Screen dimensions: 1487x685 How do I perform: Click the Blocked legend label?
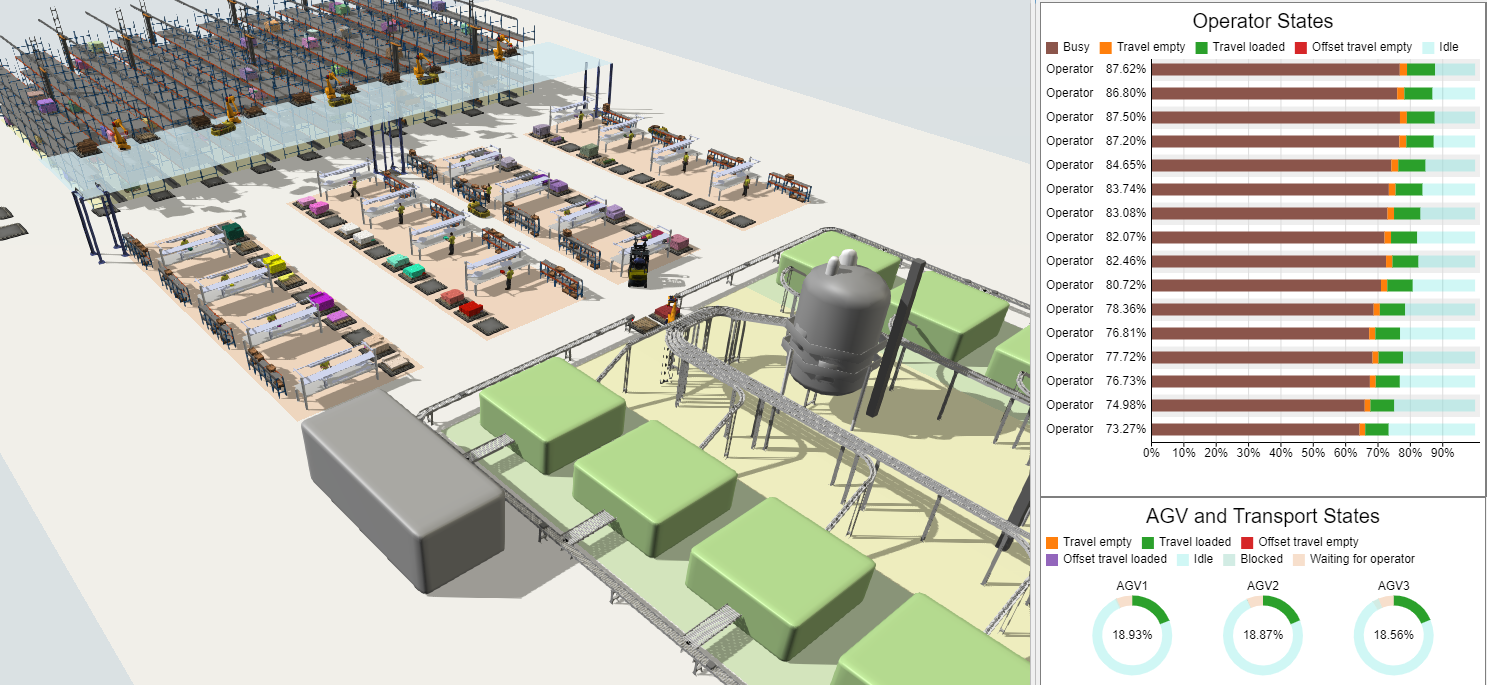(1261, 559)
